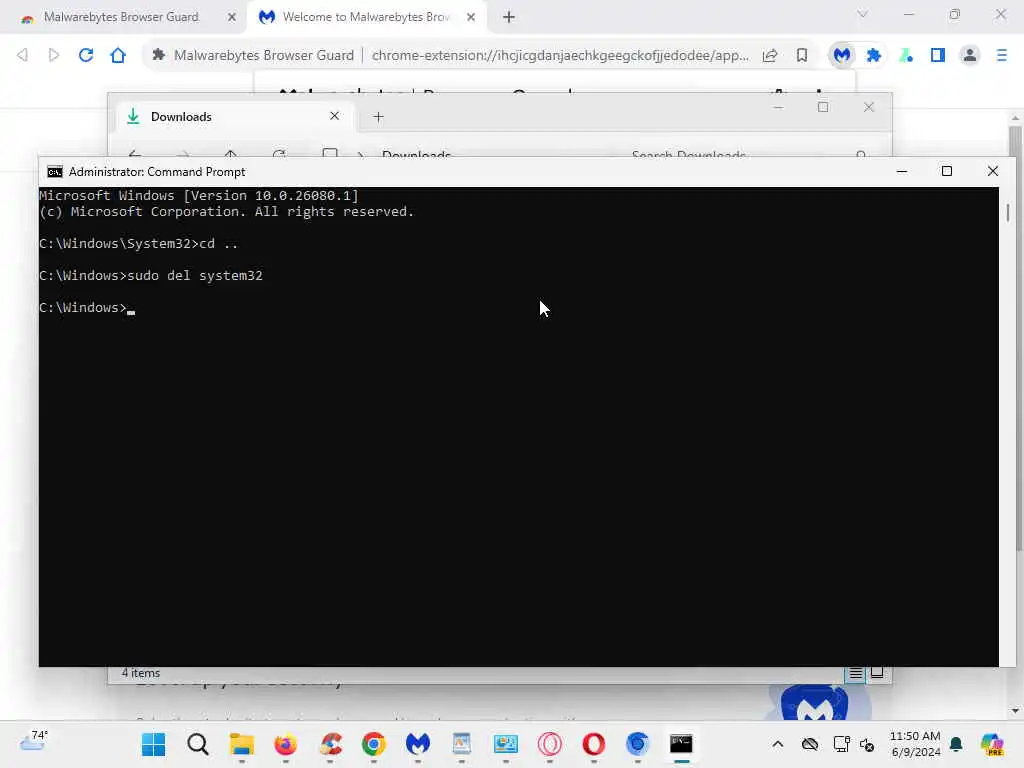Open CCleaner from the taskbar
The image size is (1024, 768).
tap(330, 744)
